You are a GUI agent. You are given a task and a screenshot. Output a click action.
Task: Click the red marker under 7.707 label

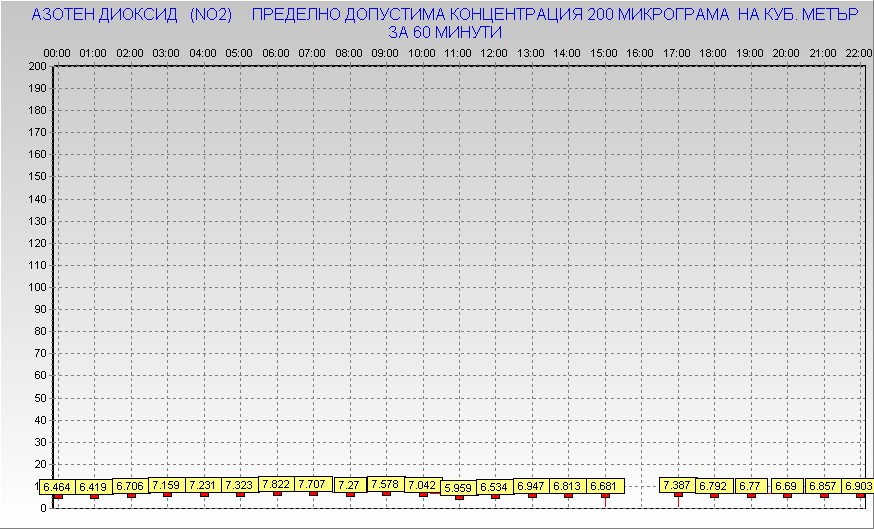(313, 493)
